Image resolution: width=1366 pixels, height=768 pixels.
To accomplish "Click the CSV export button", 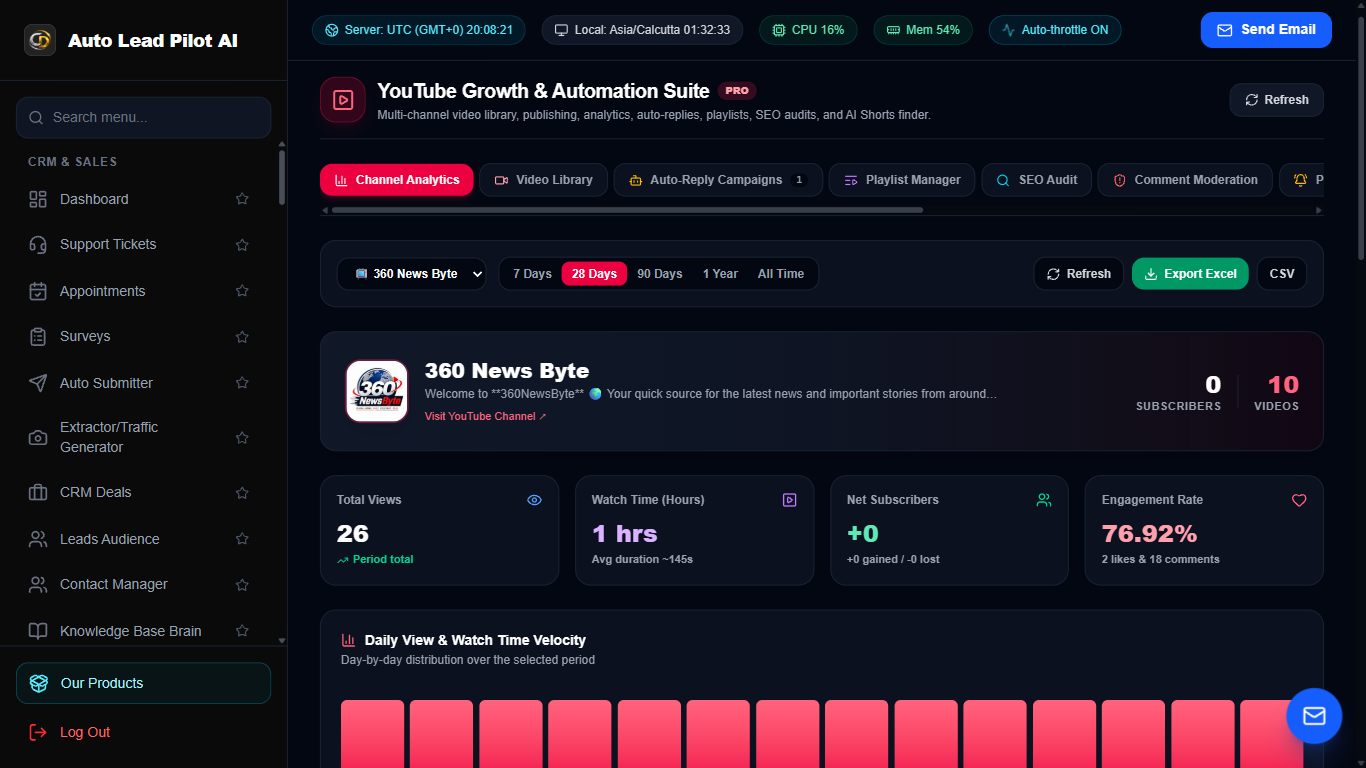I will pos(1282,274).
